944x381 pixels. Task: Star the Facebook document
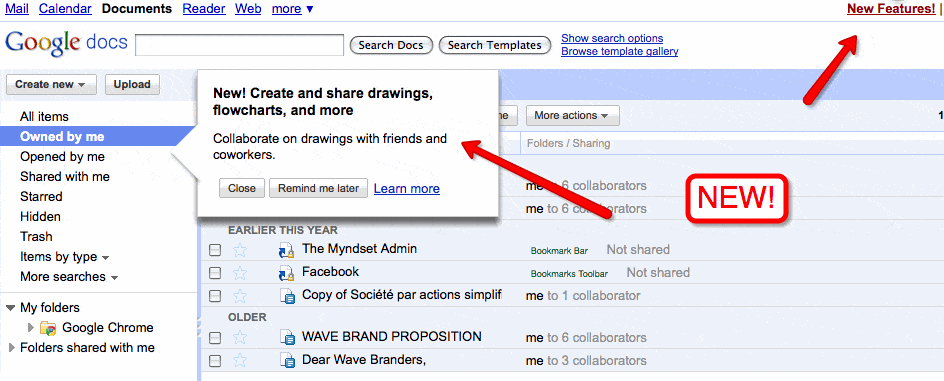click(x=240, y=273)
